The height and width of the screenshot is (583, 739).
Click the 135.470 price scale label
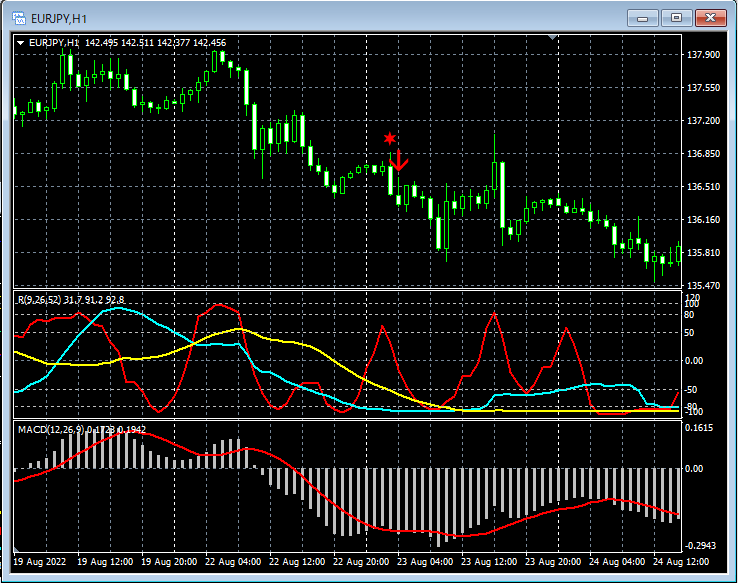705,286
